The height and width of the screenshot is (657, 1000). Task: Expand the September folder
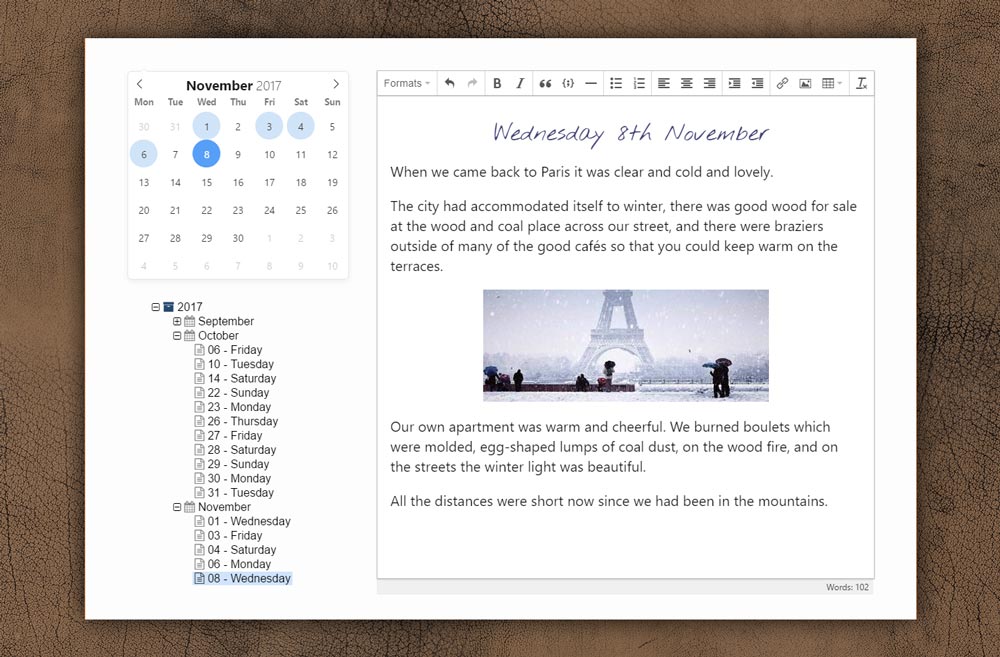point(177,321)
